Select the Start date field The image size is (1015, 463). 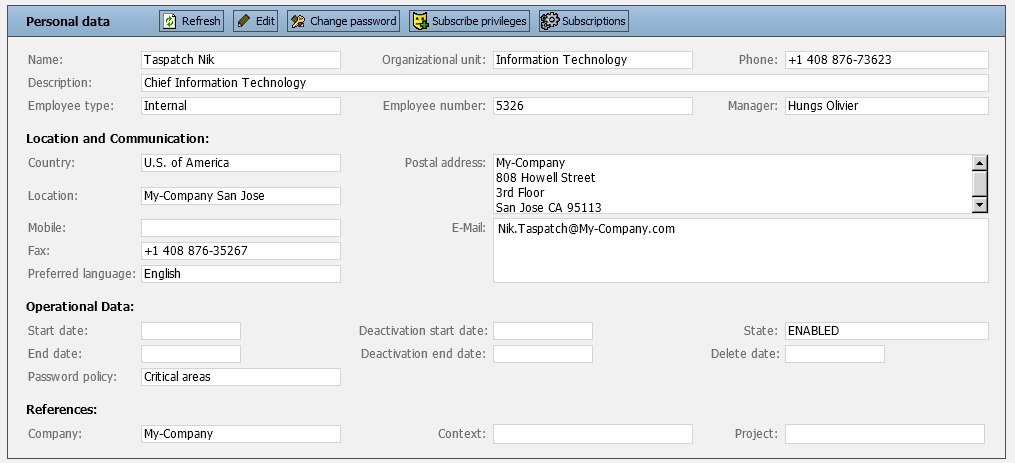tap(190, 331)
